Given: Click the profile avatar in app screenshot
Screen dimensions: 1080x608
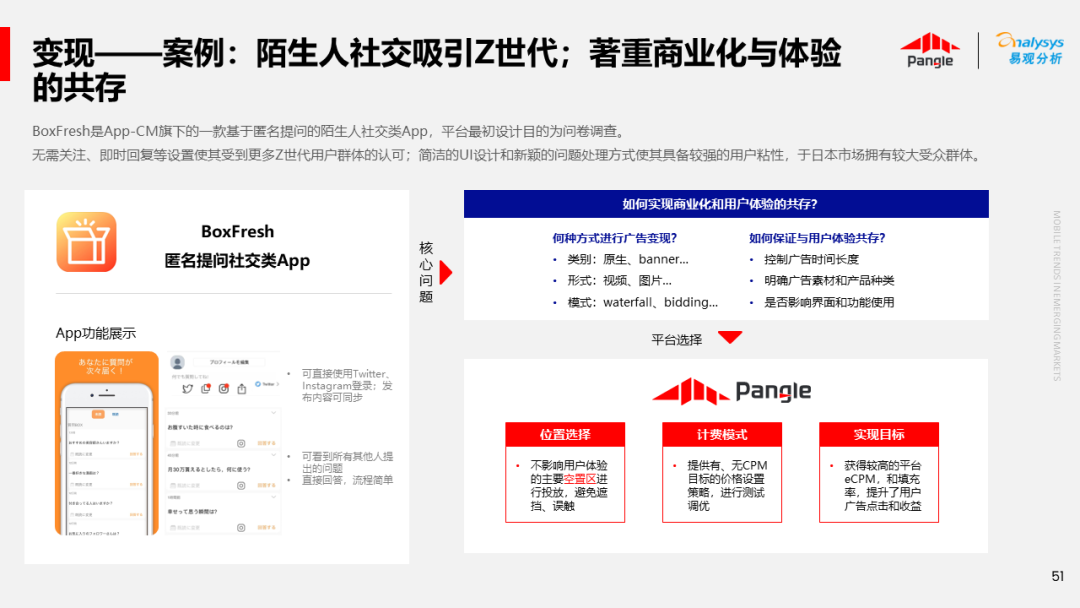Looking at the screenshot, I should (177, 362).
